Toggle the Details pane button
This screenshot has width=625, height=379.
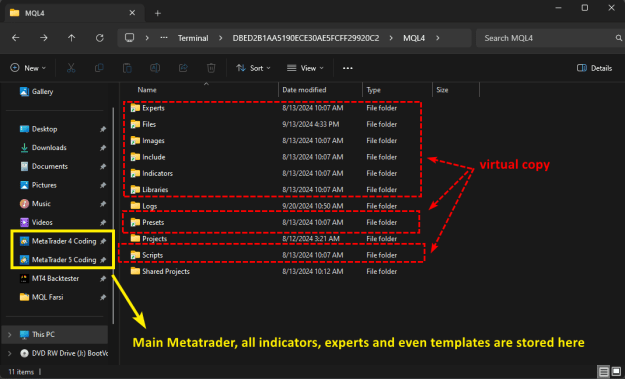594,68
